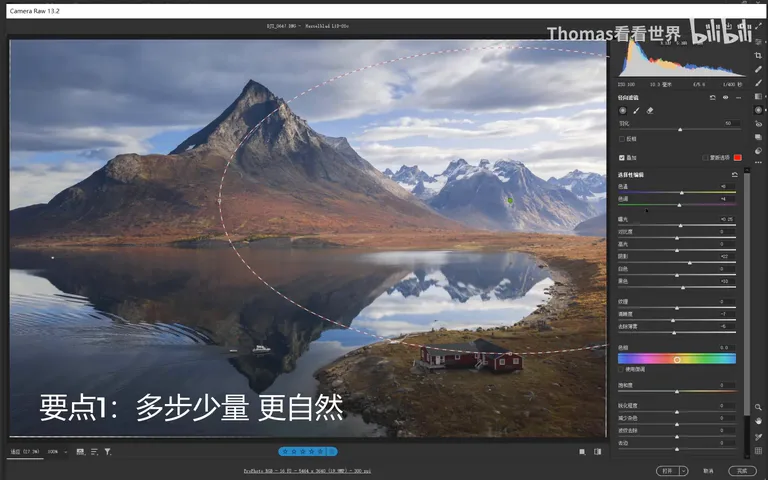Enable the use fine adjustment (使用微调) checkbox
The width and height of the screenshot is (768, 480).
(x=622, y=369)
